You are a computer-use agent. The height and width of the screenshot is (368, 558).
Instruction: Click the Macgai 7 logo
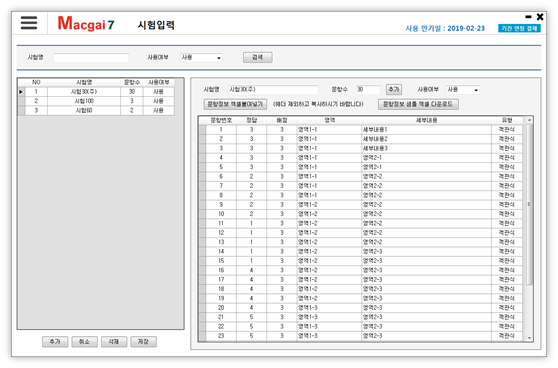(x=86, y=23)
